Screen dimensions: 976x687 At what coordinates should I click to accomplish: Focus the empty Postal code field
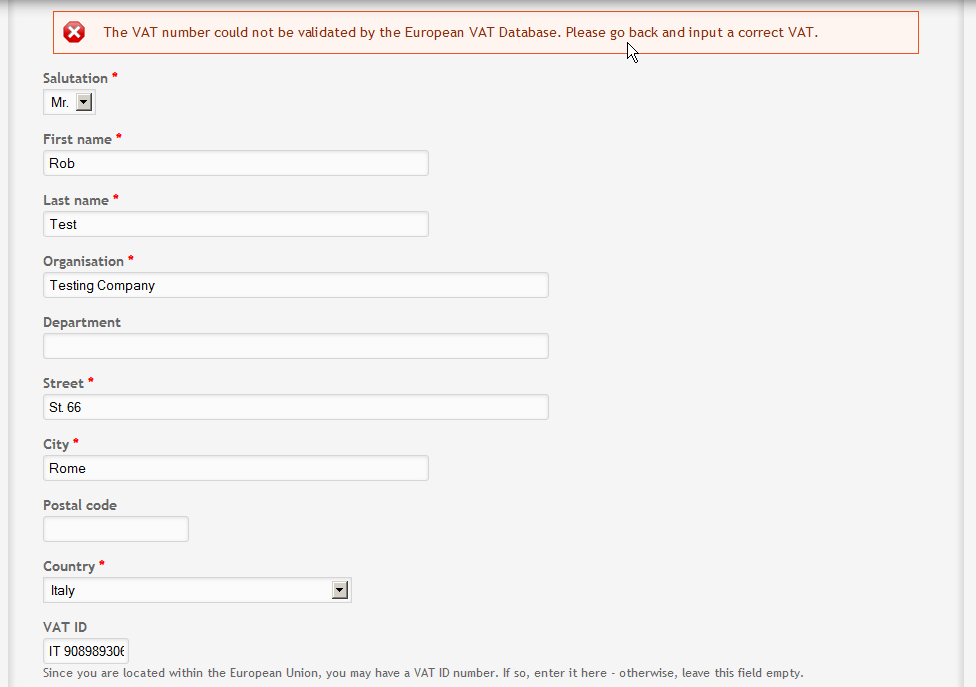pos(116,529)
